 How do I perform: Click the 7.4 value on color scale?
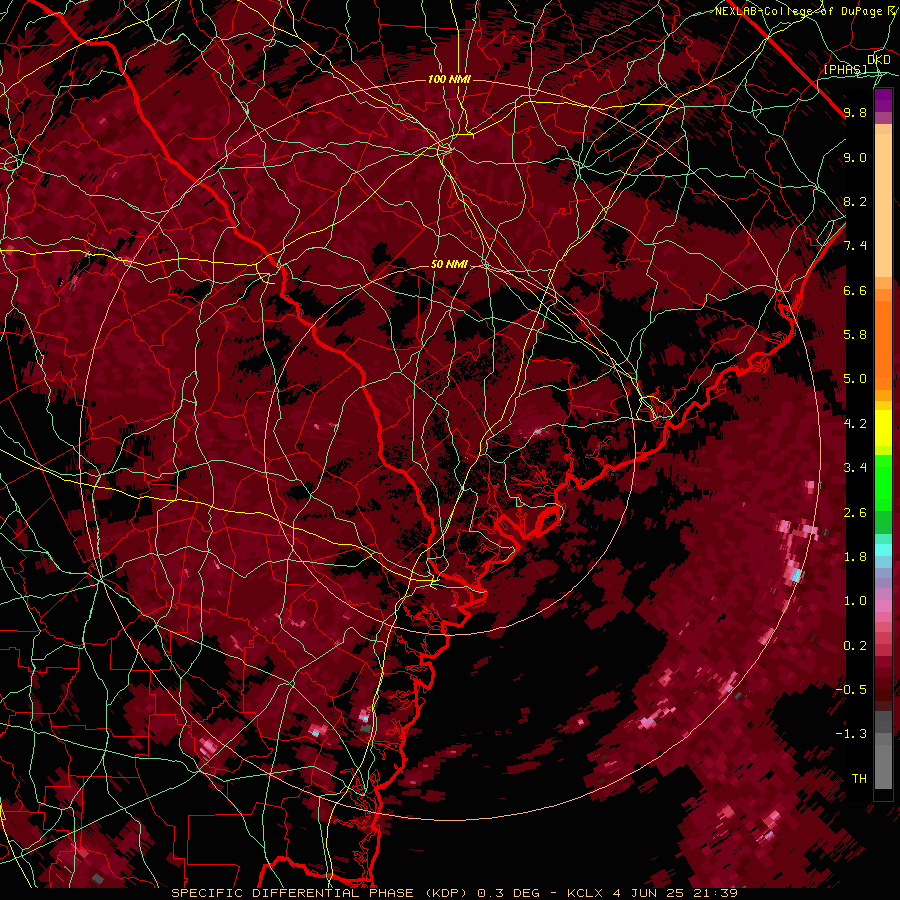pyautogui.click(x=855, y=246)
